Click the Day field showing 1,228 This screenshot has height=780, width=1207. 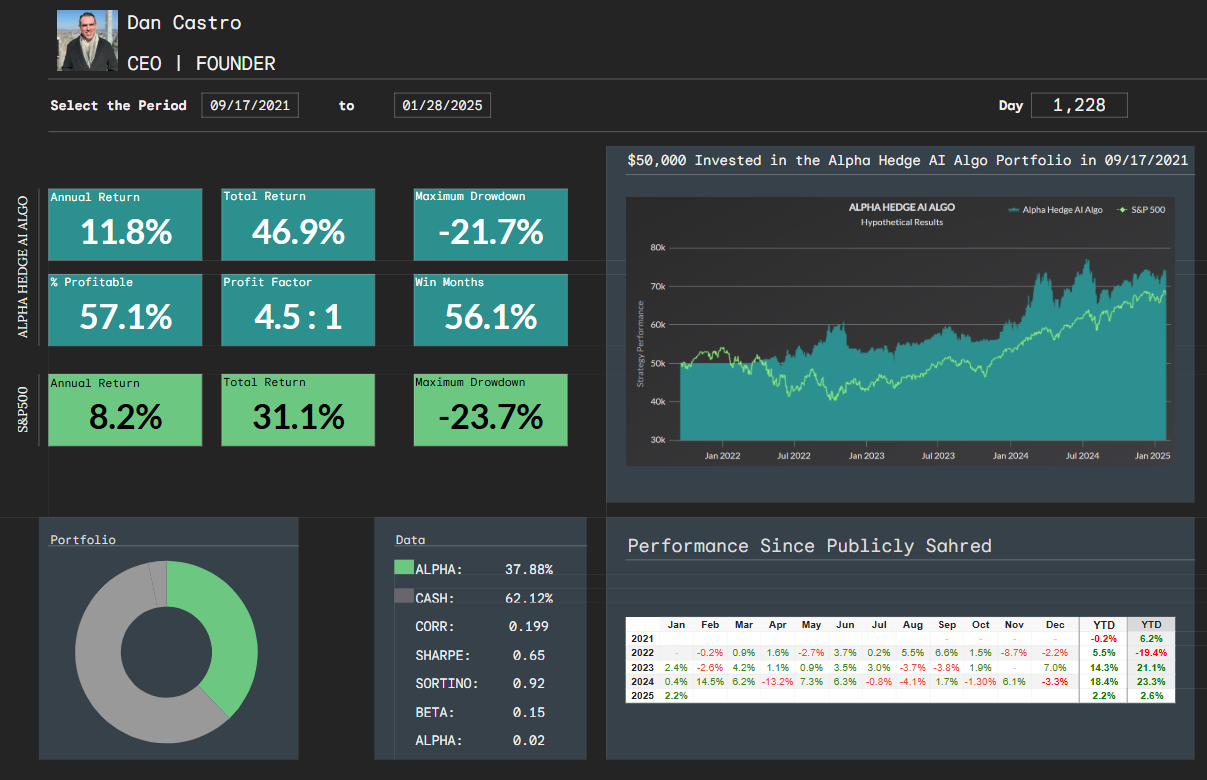pos(1079,105)
